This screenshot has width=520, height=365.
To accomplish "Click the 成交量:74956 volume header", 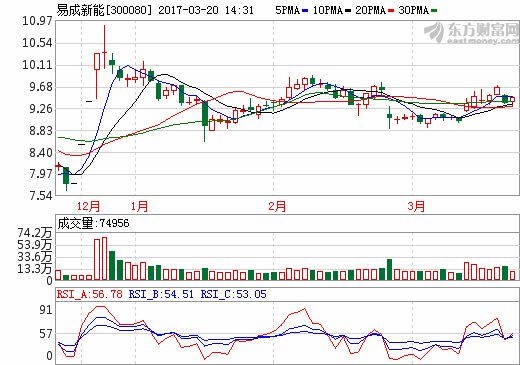I will [93, 223].
